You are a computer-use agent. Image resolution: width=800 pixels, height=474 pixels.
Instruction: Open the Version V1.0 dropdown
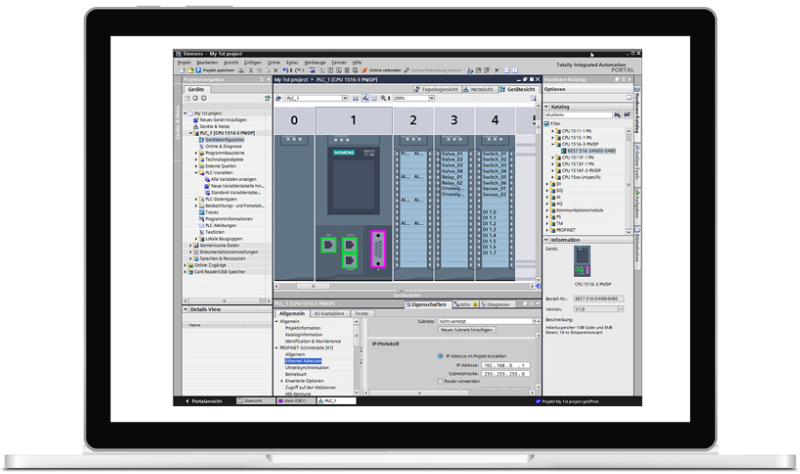pyautogui.click(x=621, y=309)
